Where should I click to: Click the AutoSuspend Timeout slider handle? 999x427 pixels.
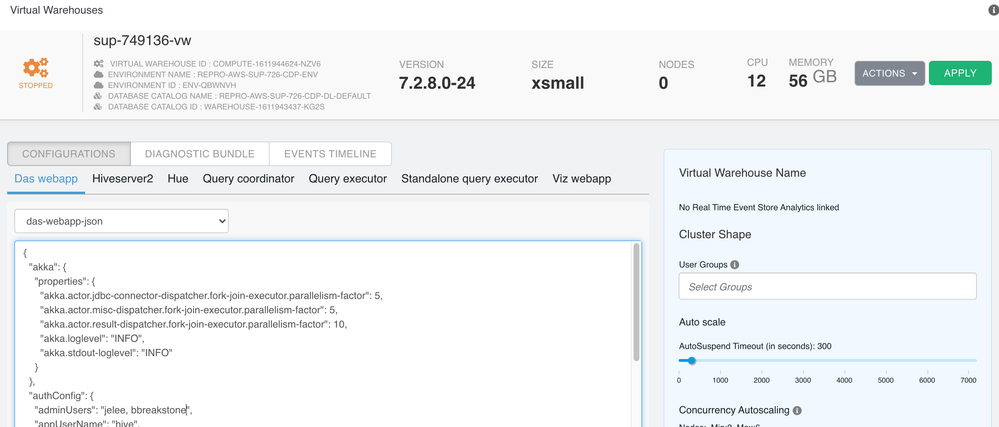click(x=691, y=361)
